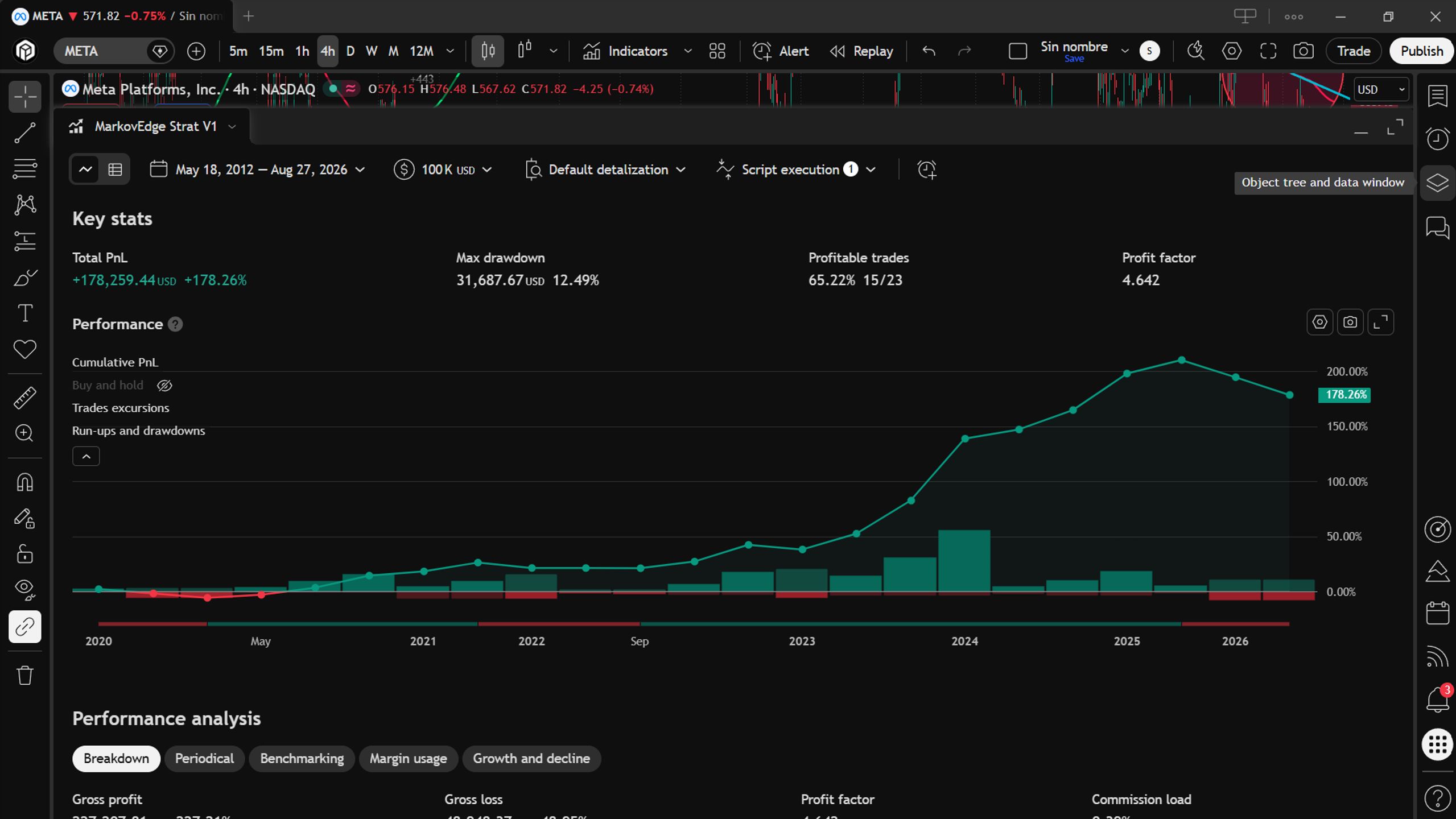Open the Indicators dialog
The height and width of the screenshot is (819, 1456).
point(625,51)
